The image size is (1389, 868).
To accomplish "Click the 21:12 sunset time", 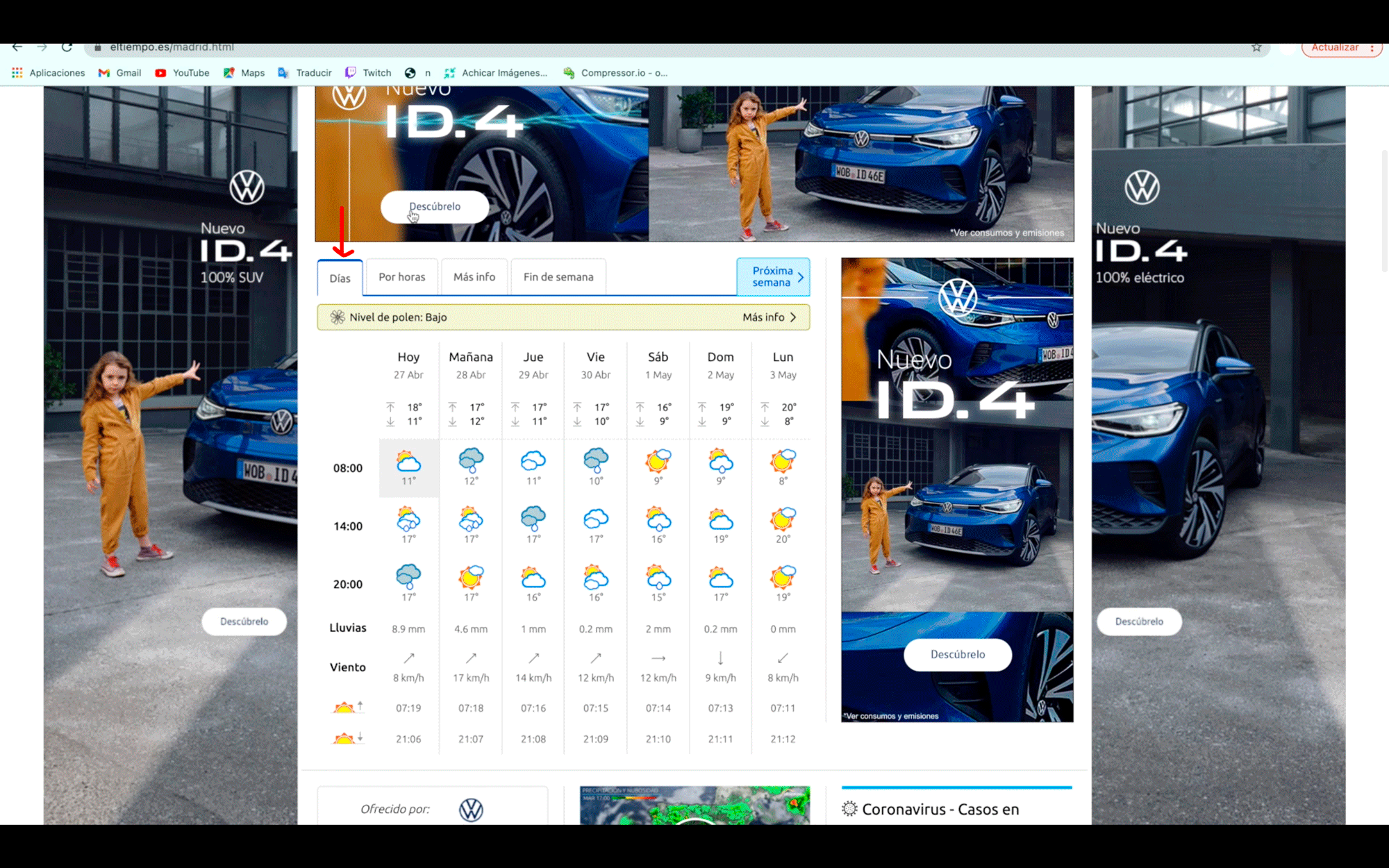I will pyautogui.click(x=783, y=739).
